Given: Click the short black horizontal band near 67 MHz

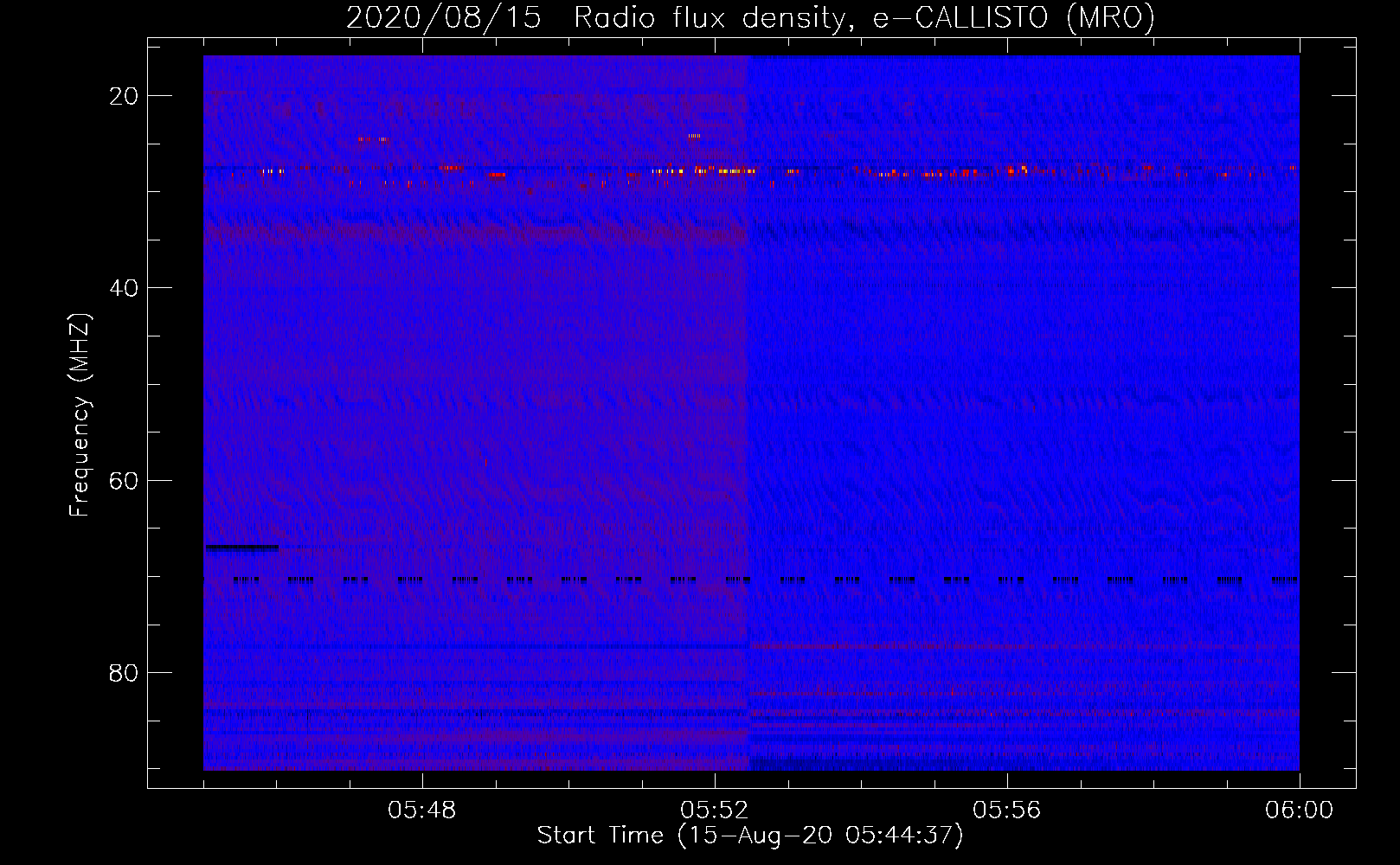Looking at the screenshot, I should [241, 547].
